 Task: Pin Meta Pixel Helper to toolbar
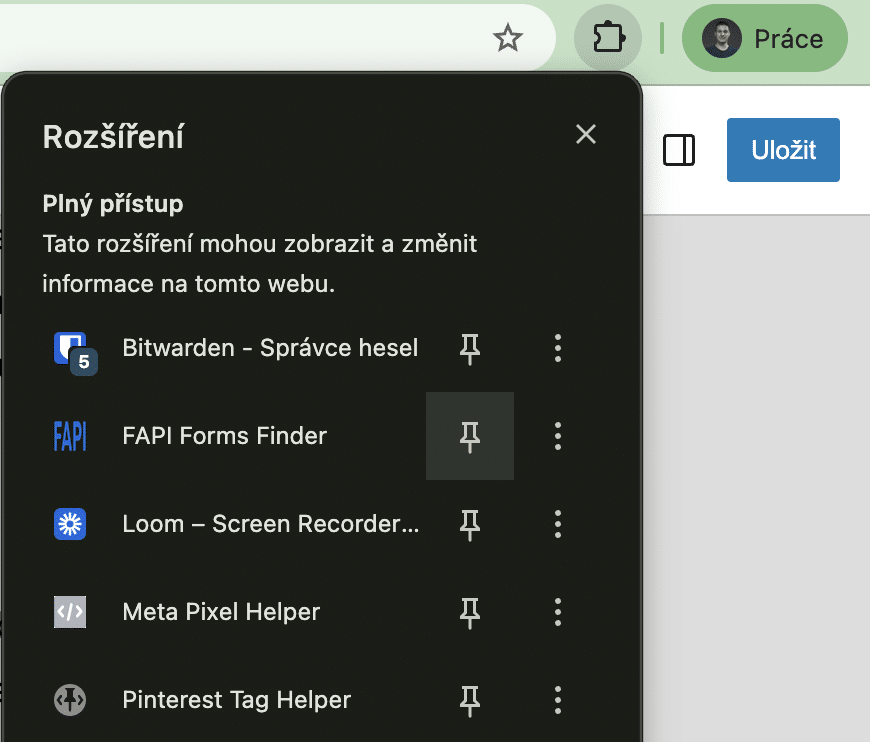point(470,612)
